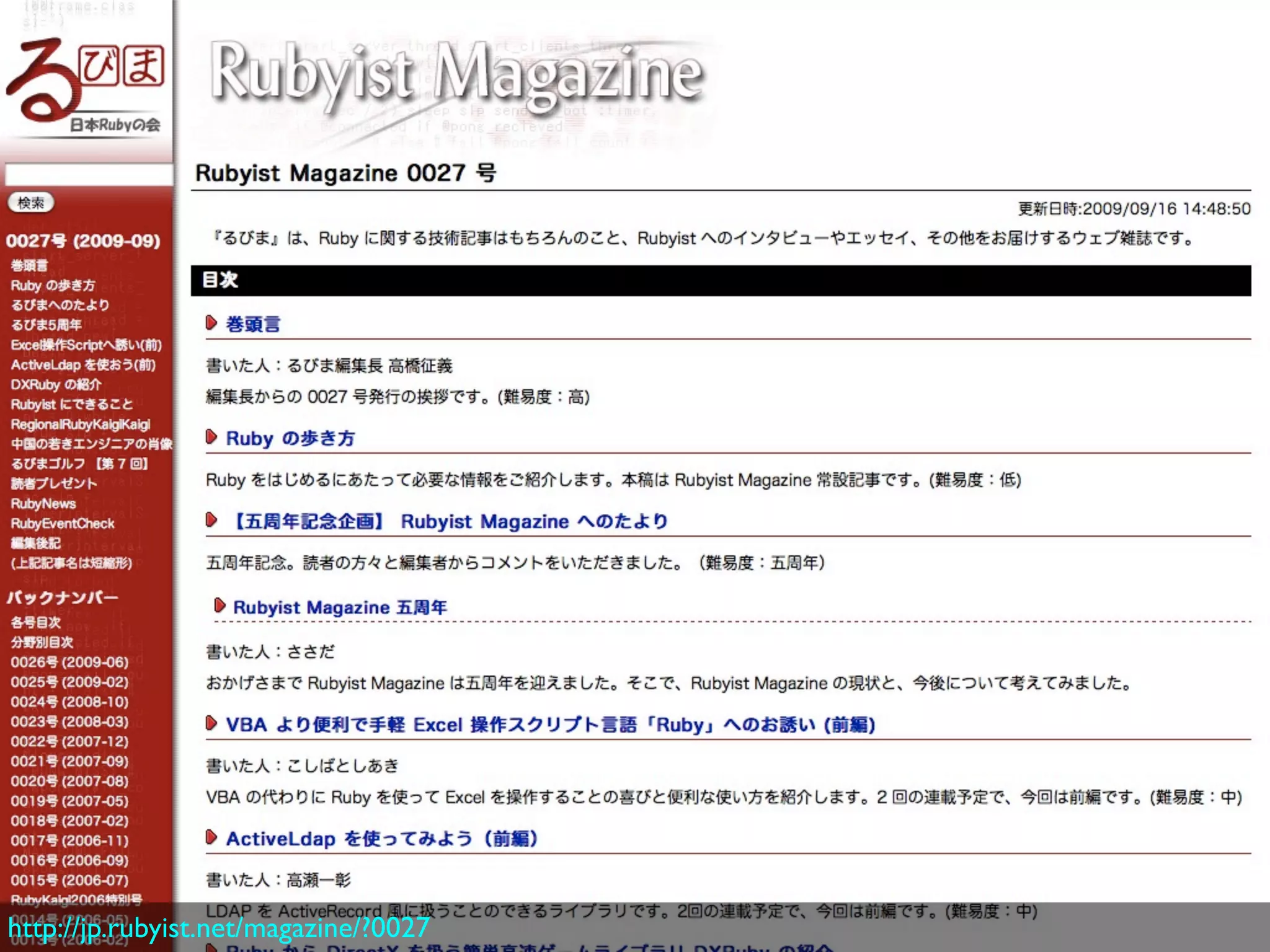
Task: Open back issue 0026号 (2009-06)
Action: point(69,662)
